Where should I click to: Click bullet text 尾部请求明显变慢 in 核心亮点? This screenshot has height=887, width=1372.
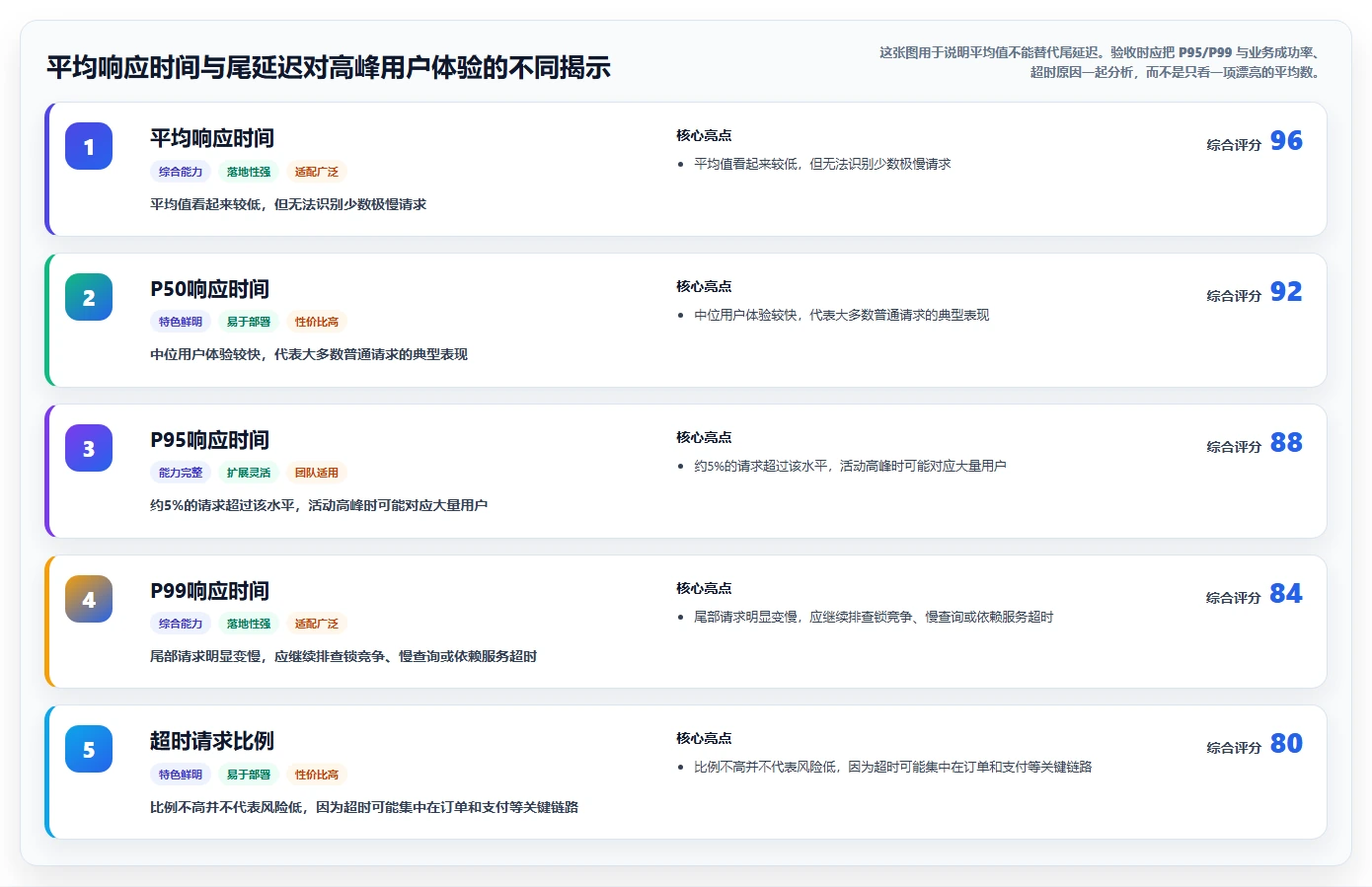click(x=874, y=618)
